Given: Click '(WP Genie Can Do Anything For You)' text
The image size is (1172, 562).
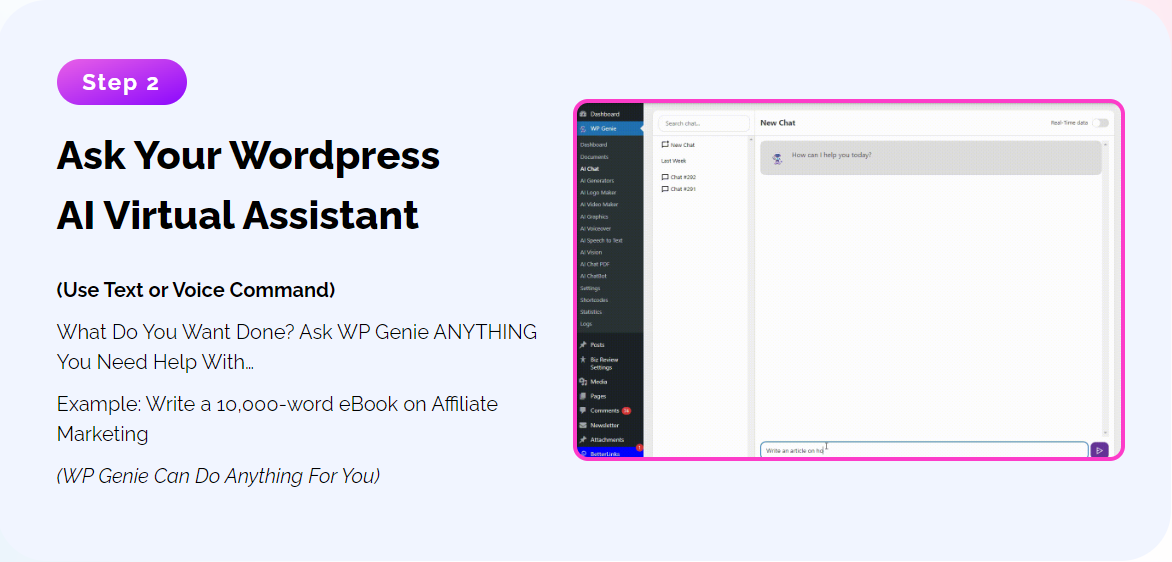Looking at the screenshot, I should [218, 476].
